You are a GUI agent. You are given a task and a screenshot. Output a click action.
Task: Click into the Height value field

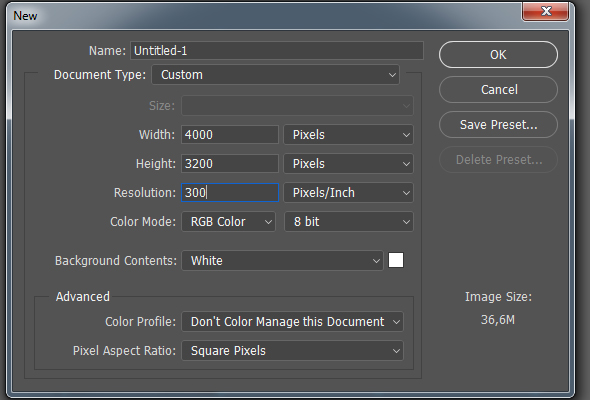coord(230,164)
